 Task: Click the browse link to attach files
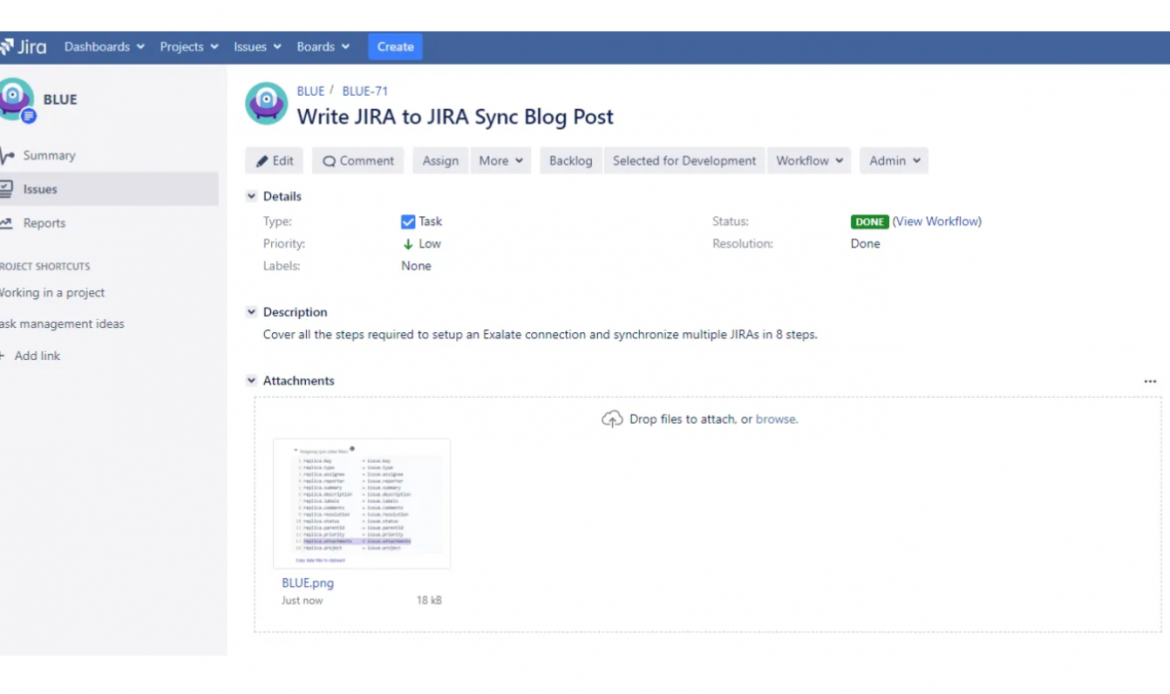(x=775, y=419)
